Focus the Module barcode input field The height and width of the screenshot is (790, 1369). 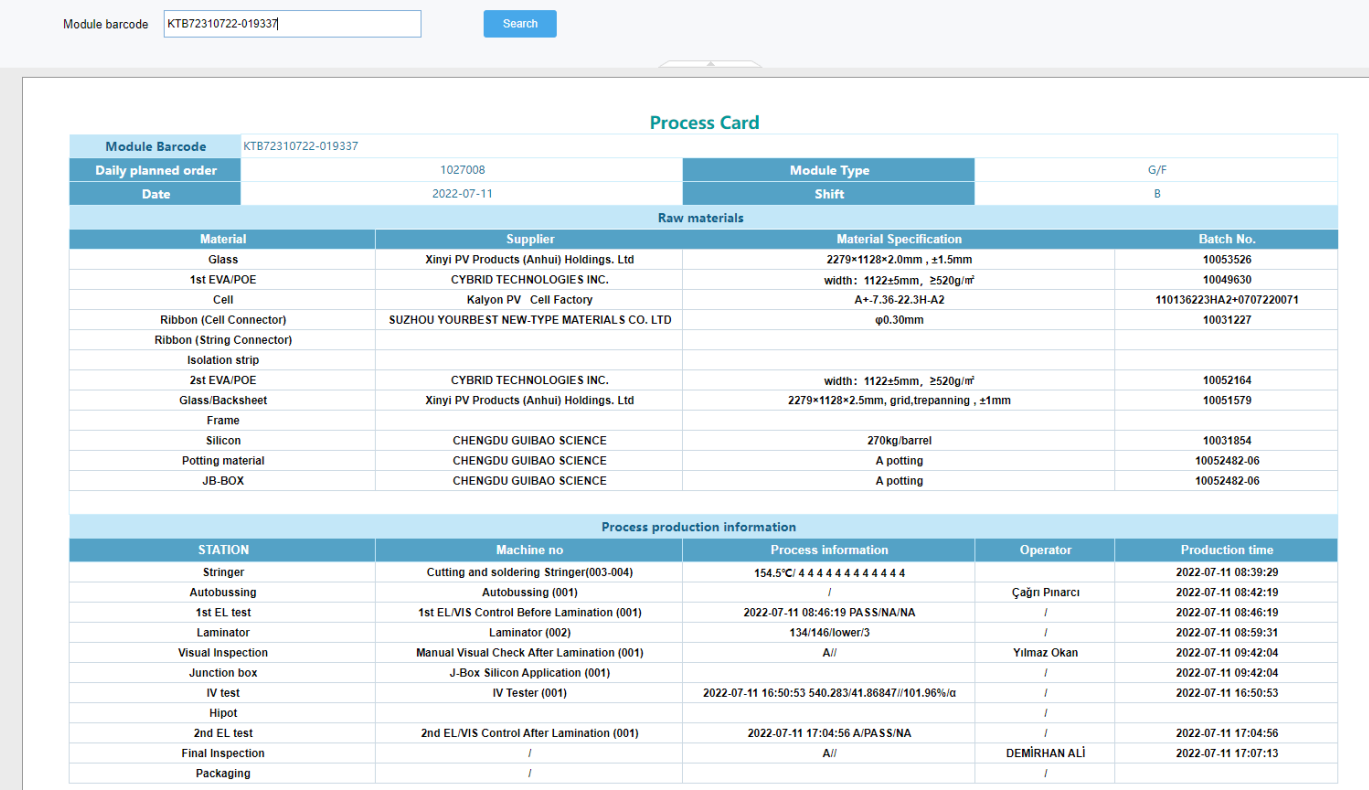tap(292, 24)
